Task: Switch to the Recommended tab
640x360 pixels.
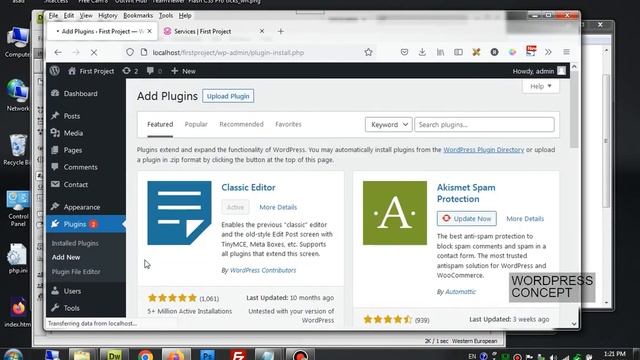Action: (x=241, y=124)
